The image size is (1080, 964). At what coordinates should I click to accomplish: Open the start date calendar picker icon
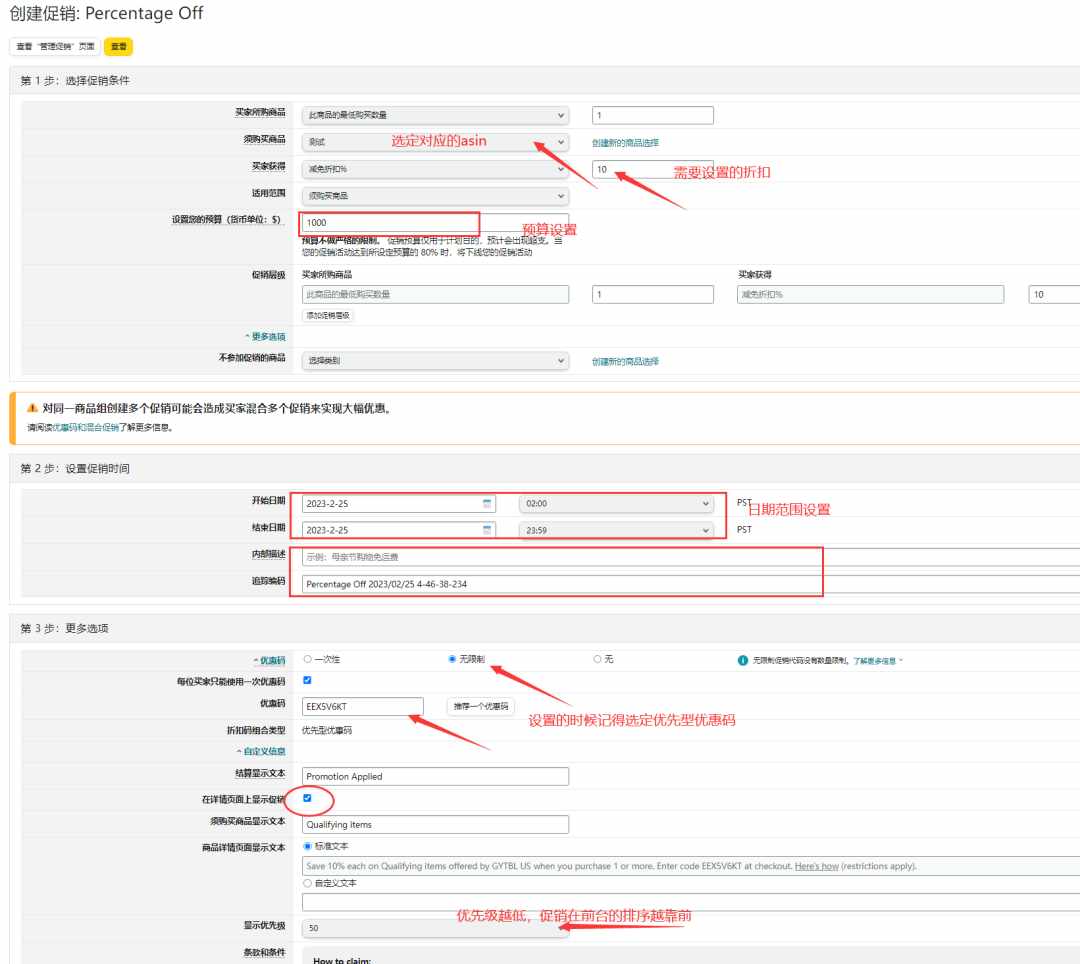(x=487, y=503)
